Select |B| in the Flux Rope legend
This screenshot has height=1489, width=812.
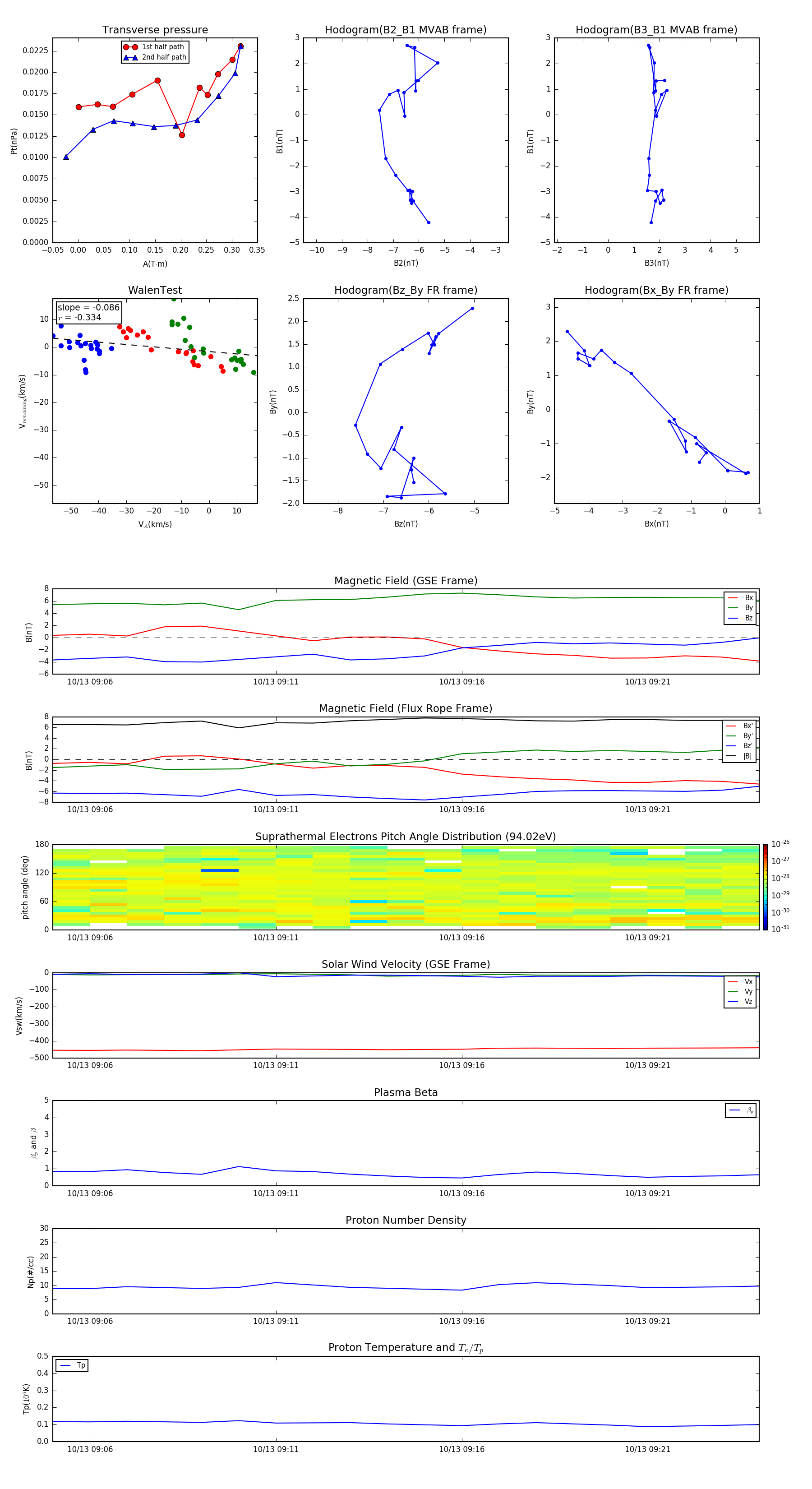click(x=739, y=756)
